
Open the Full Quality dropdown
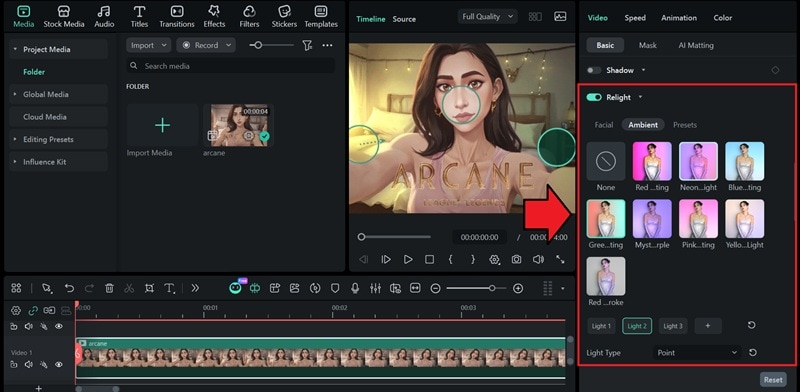point(487,17)
